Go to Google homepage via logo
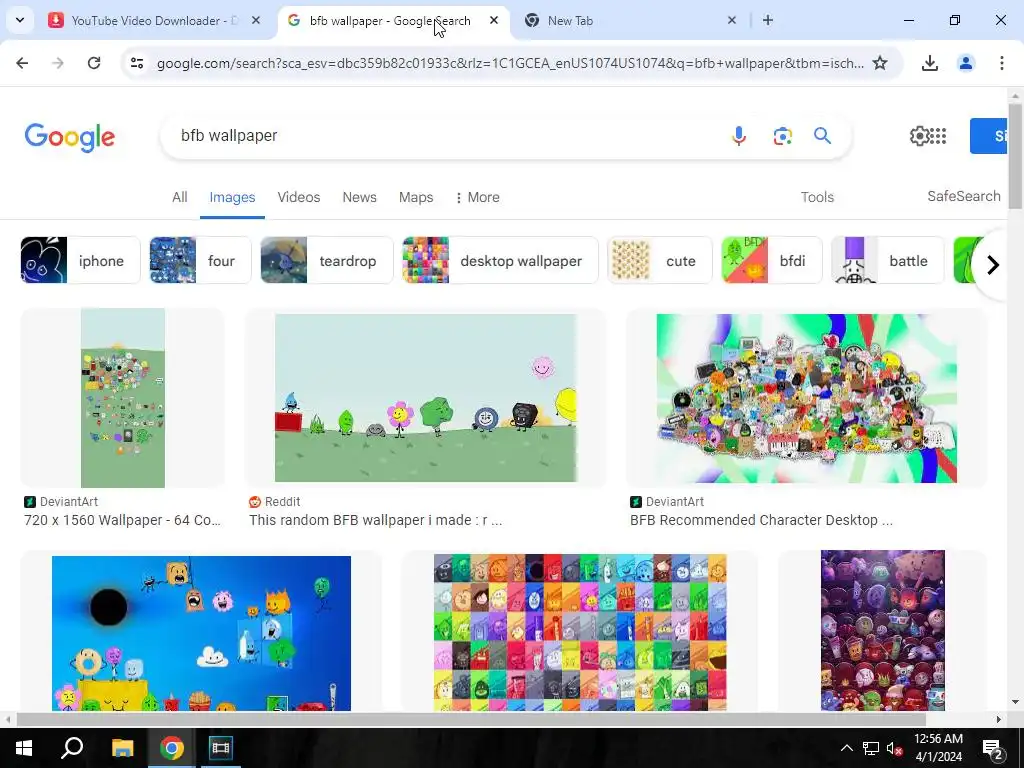 pyautogui.click(x=70, y=137)
